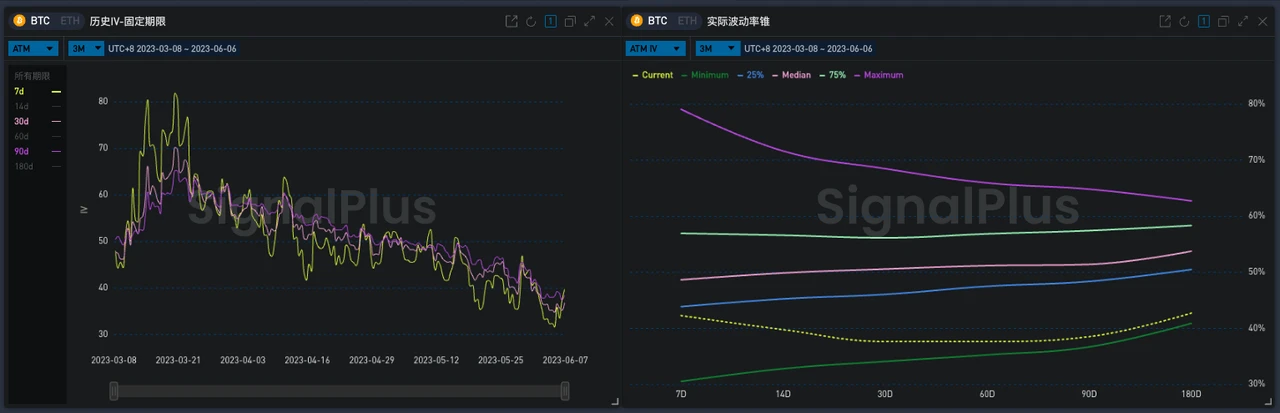Refresh the 历史IV-固定期限 chart
Image resolution: width=1280 pixels, height=413 pixels.
coord(530,21)
